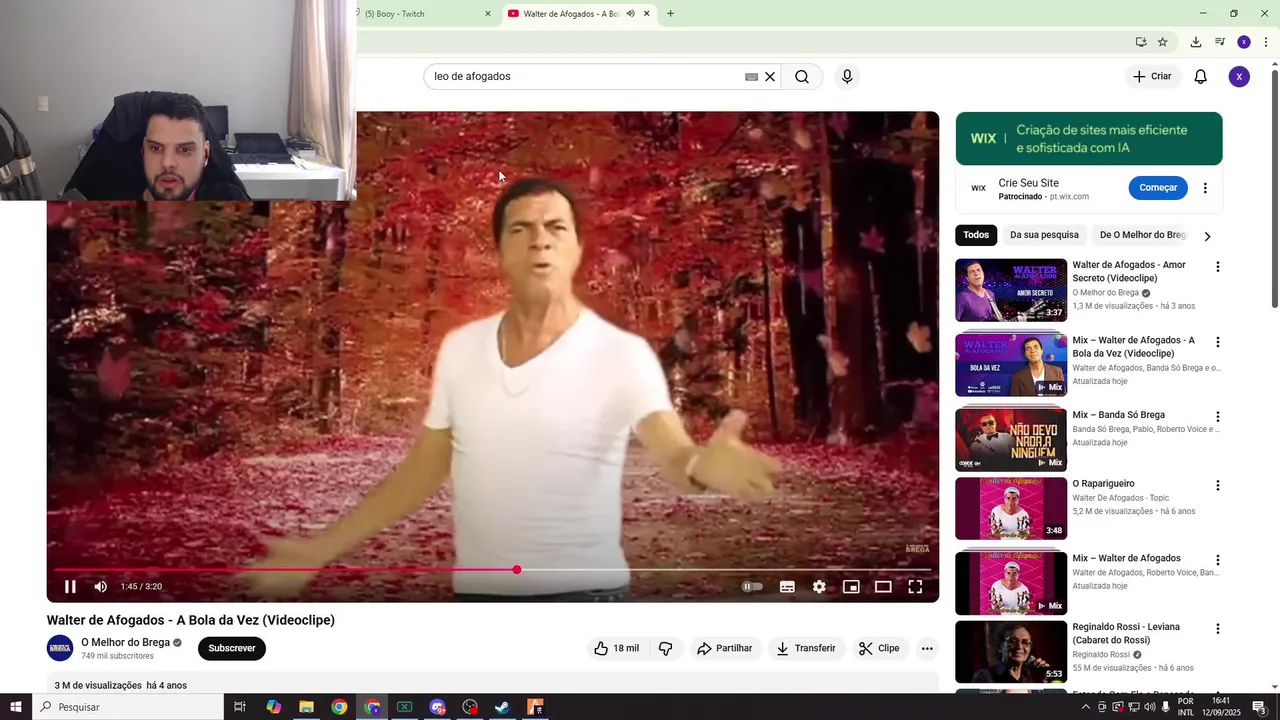Viewport: 1280px width, 720px height.
Task: Open the player settings gear
Action: coord(819,587)
